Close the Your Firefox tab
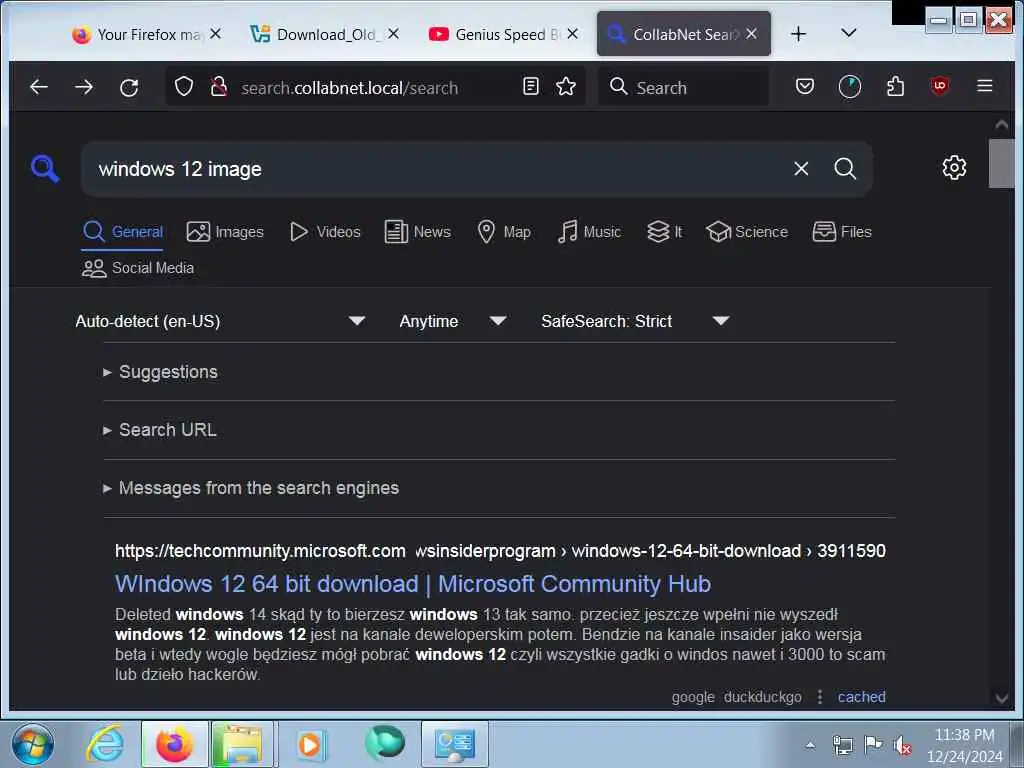Screen dimensions: 1024x768 [215, 33]
